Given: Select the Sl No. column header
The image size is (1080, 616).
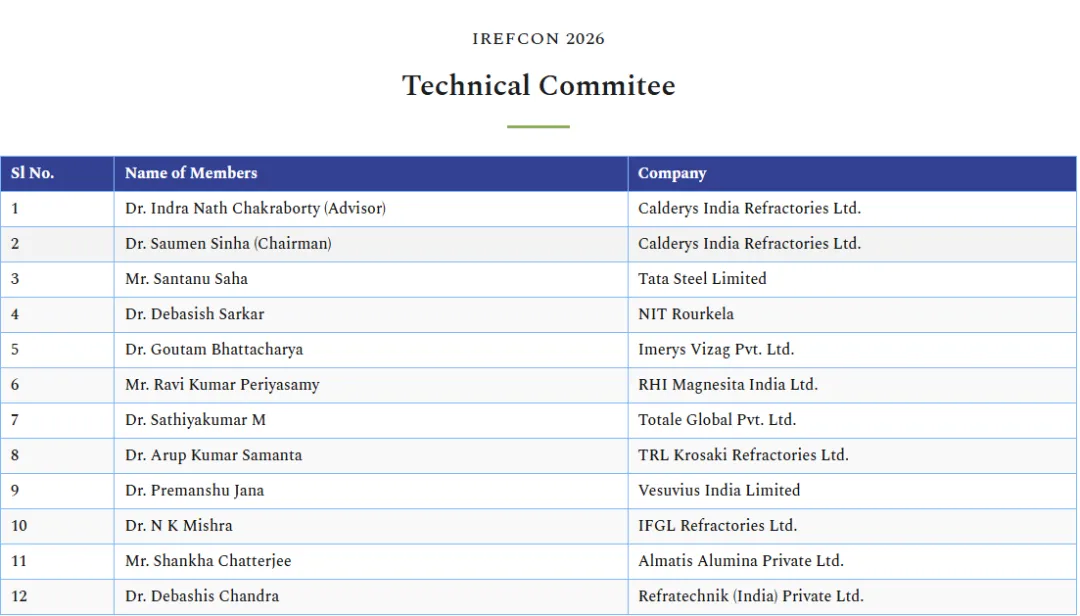Looking at the screenshot, I should pos(33,173).
